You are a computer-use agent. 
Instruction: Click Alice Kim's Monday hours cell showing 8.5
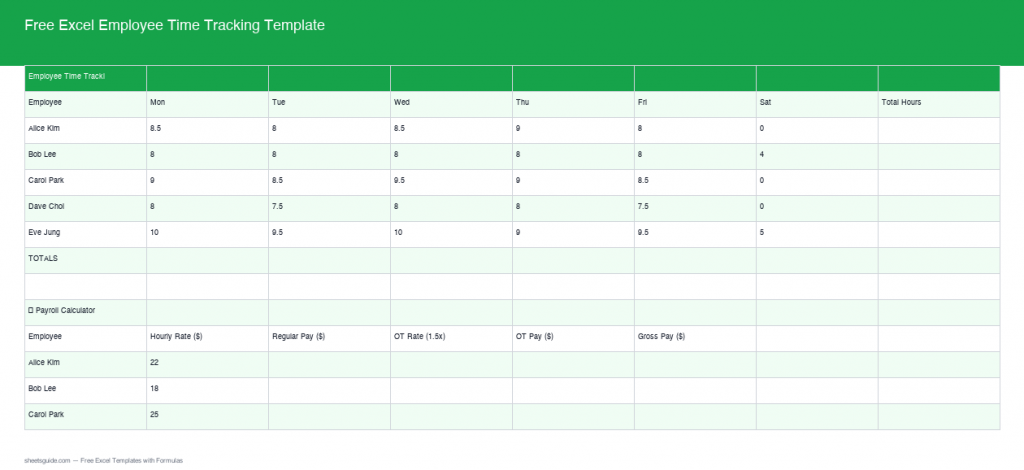[207, 129]
